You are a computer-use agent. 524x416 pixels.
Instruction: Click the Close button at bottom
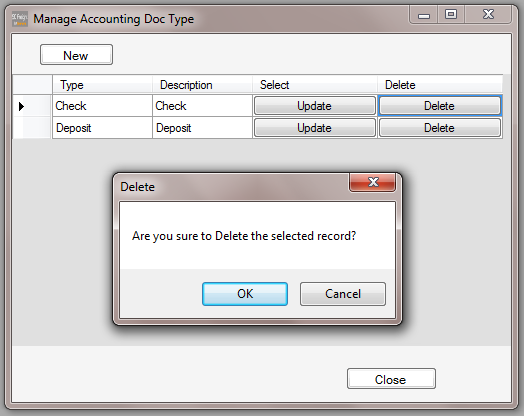[391, 379]
